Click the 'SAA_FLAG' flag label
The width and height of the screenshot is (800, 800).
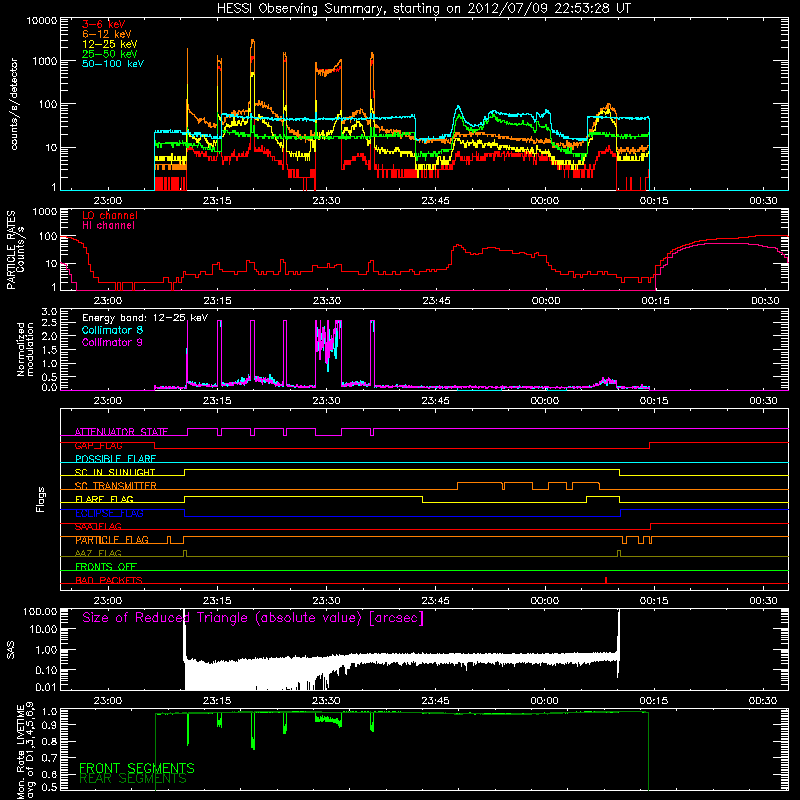[98, 527]
